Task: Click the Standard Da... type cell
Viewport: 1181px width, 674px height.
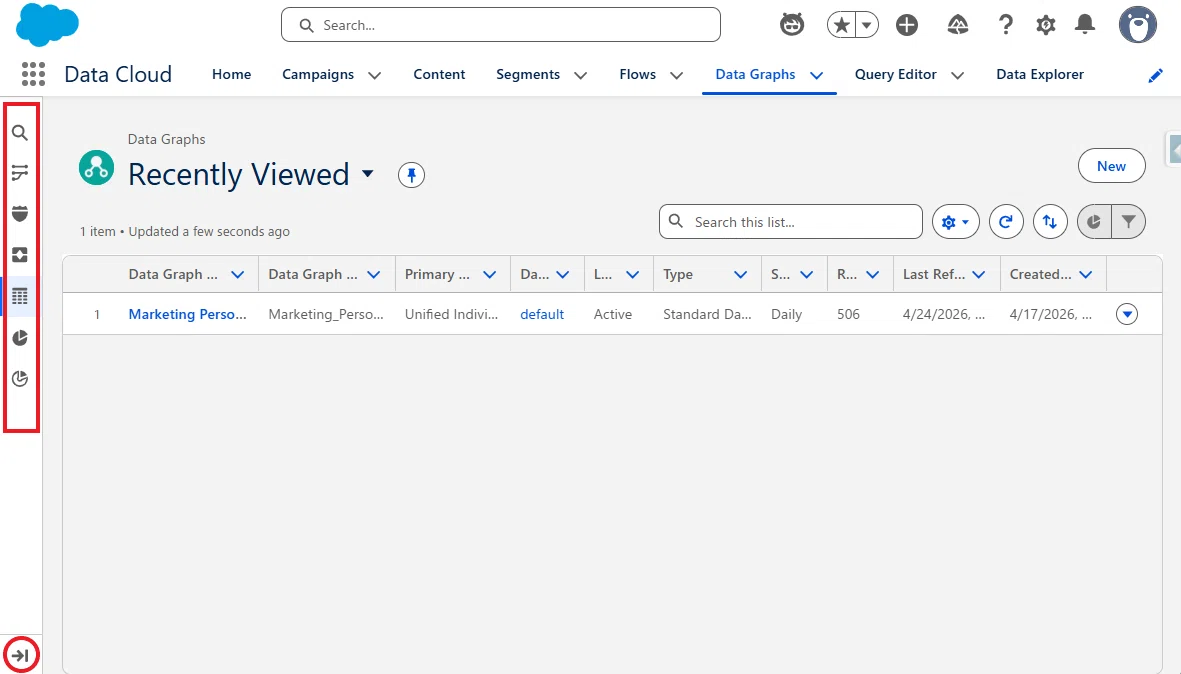Action: [707, 314]
